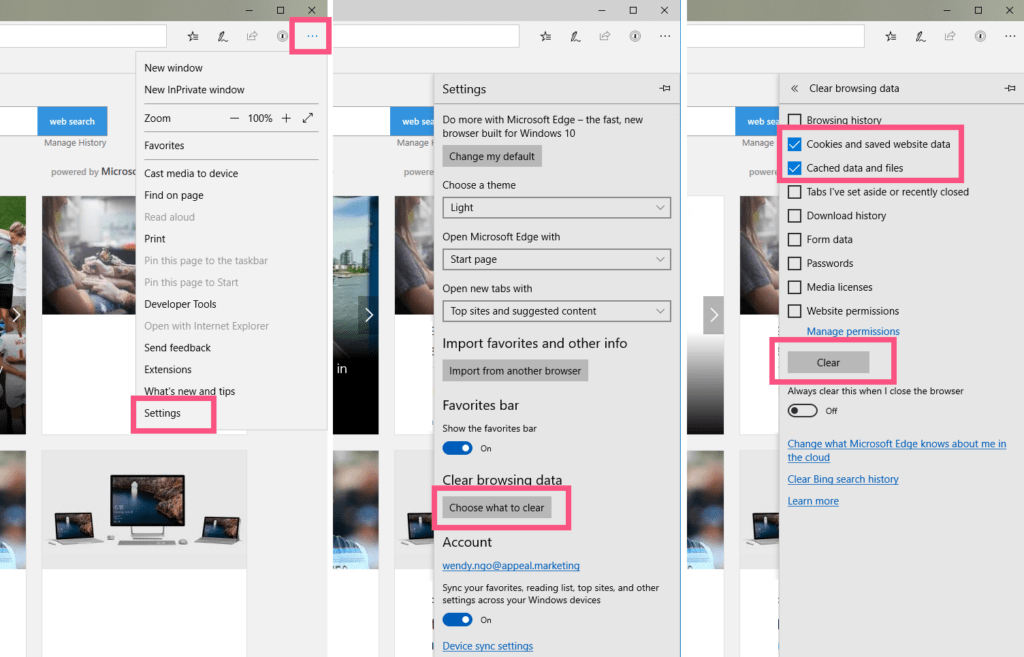
Task: Expand the Choose a theme dropdown showing Light
Action: (x=556, y=208)
